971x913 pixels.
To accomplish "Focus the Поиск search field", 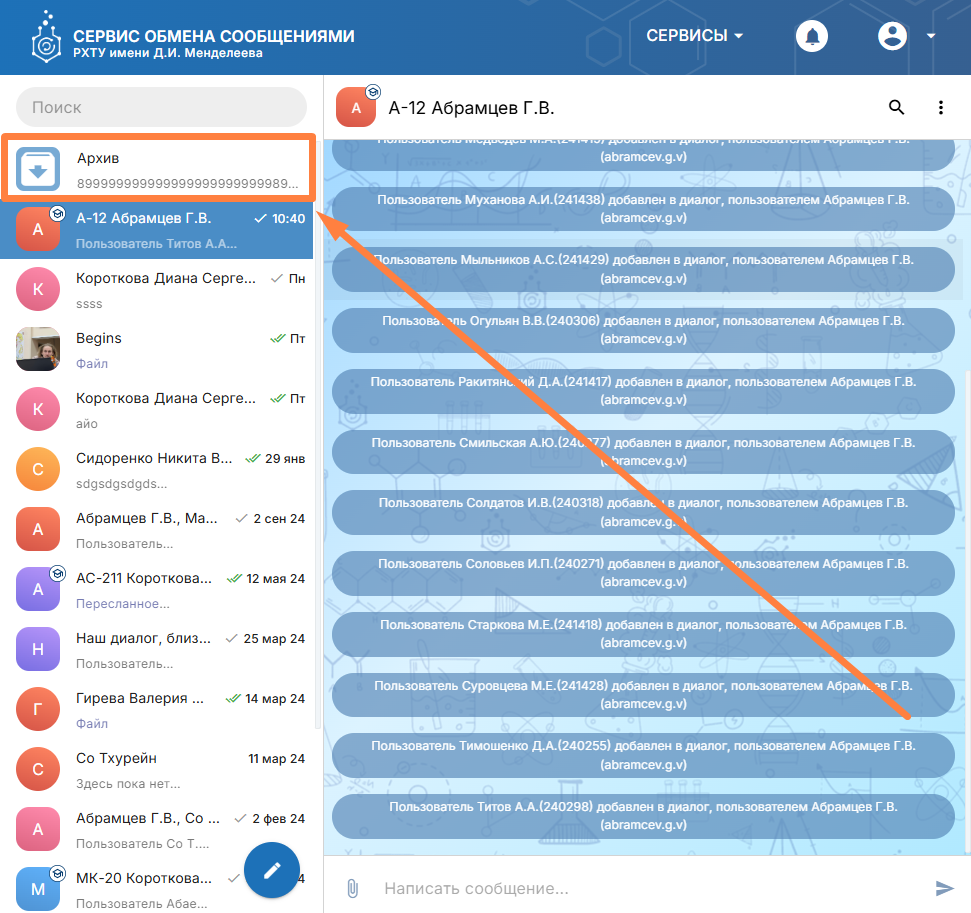I will pyautogui.click(x=160, y=107).
